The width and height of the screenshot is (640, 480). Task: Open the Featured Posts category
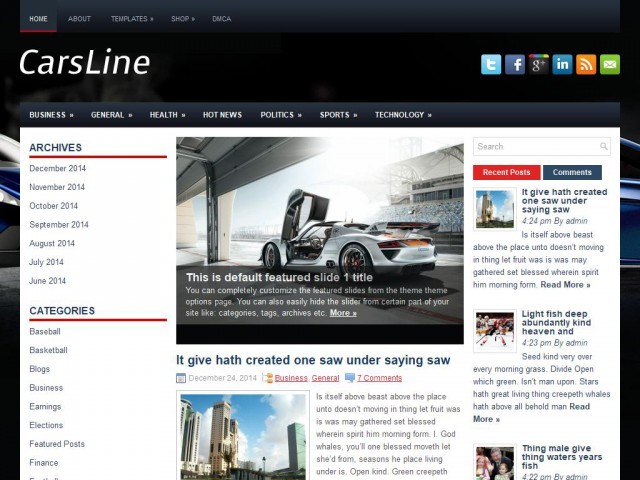tap(57, 444)
